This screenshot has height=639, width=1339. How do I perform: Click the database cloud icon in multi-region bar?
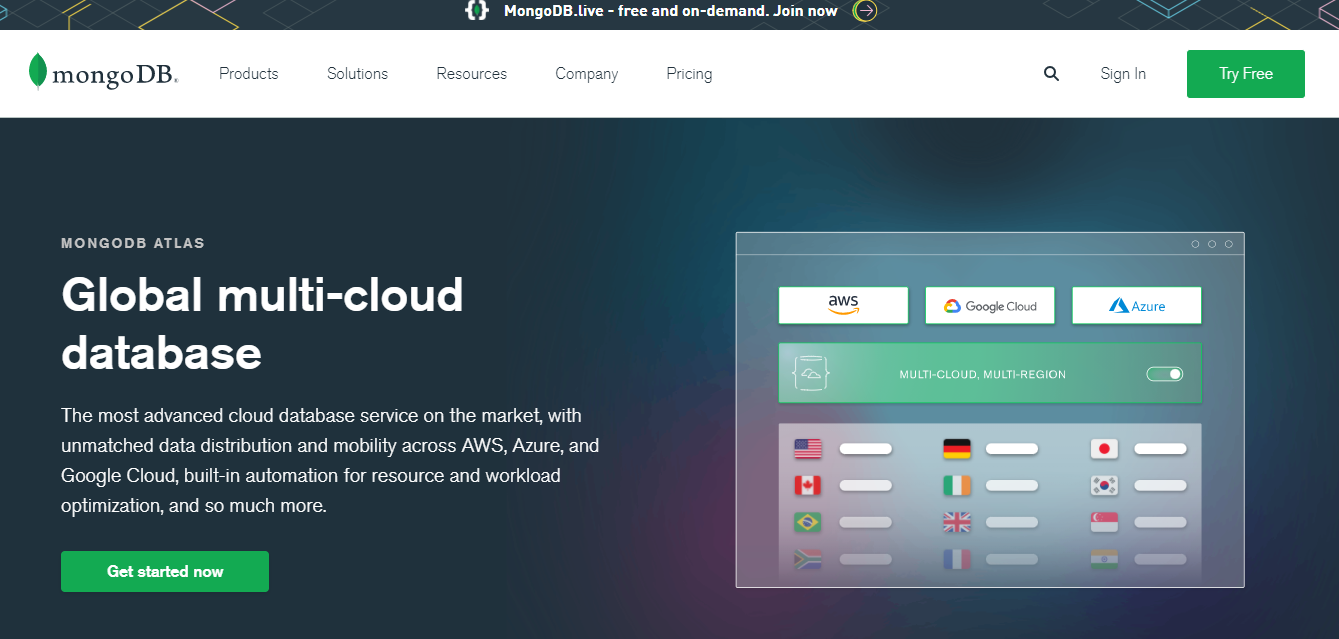(811, 373)
